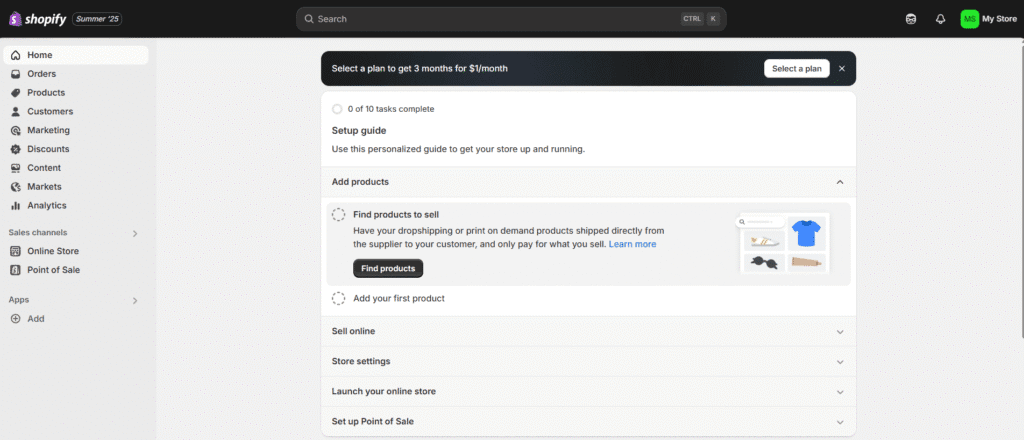The height and width of the screenshot is (440, 1024).
Task: Click the CTRL K shortcut hint
Action: pos(700,19)
